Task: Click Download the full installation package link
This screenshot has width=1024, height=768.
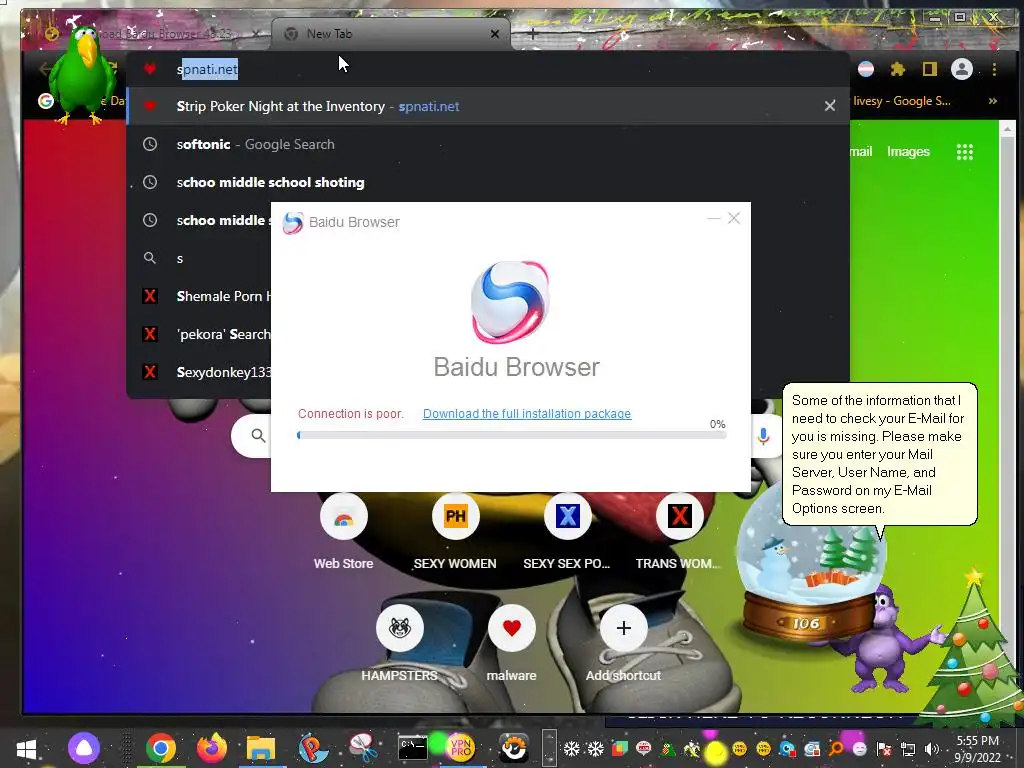Action: (x=527, y=413)
